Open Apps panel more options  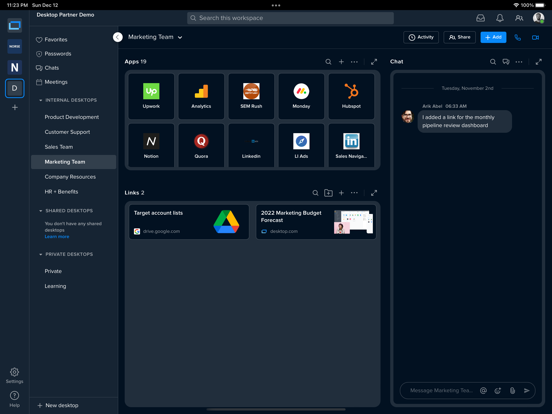pyautogui.click(x=354, y=62)
